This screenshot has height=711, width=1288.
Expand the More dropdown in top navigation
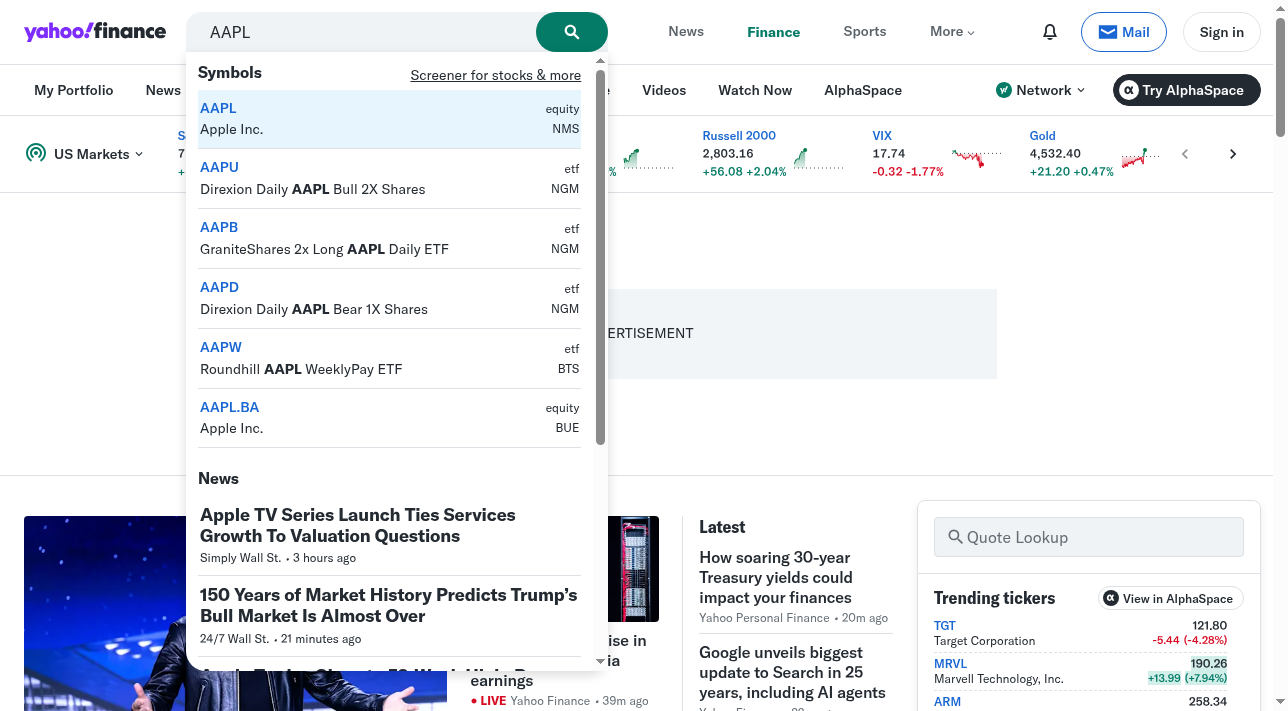tap(952, 32)
